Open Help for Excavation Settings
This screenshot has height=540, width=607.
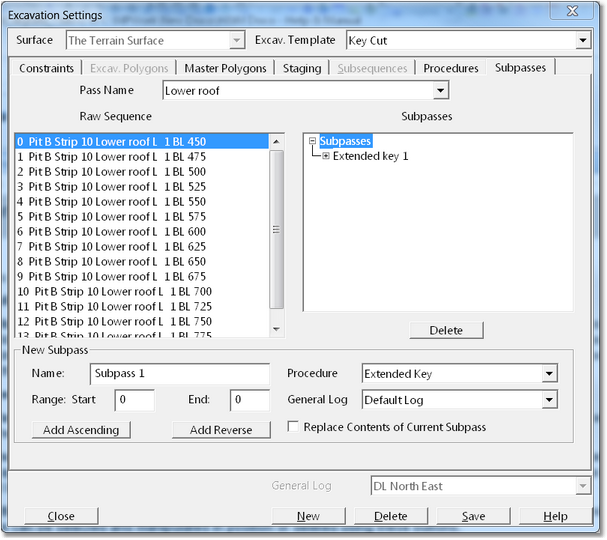pyautogui.click(x=556, y=516)
